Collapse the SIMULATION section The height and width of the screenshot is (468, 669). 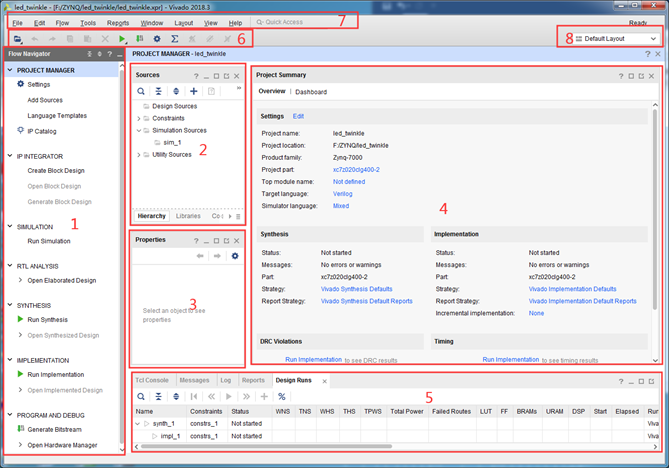(x=10, y=226)
